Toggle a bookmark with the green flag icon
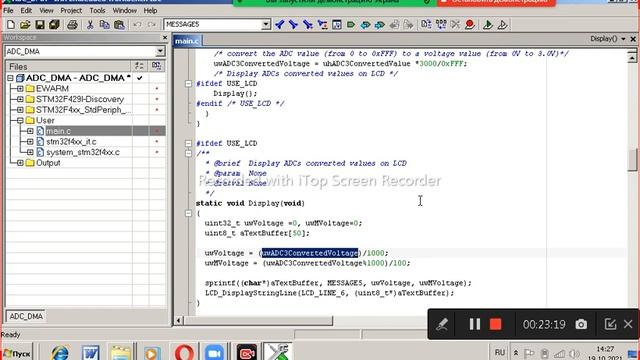Screen dimensions: 640x360 [x=351, y=24]
